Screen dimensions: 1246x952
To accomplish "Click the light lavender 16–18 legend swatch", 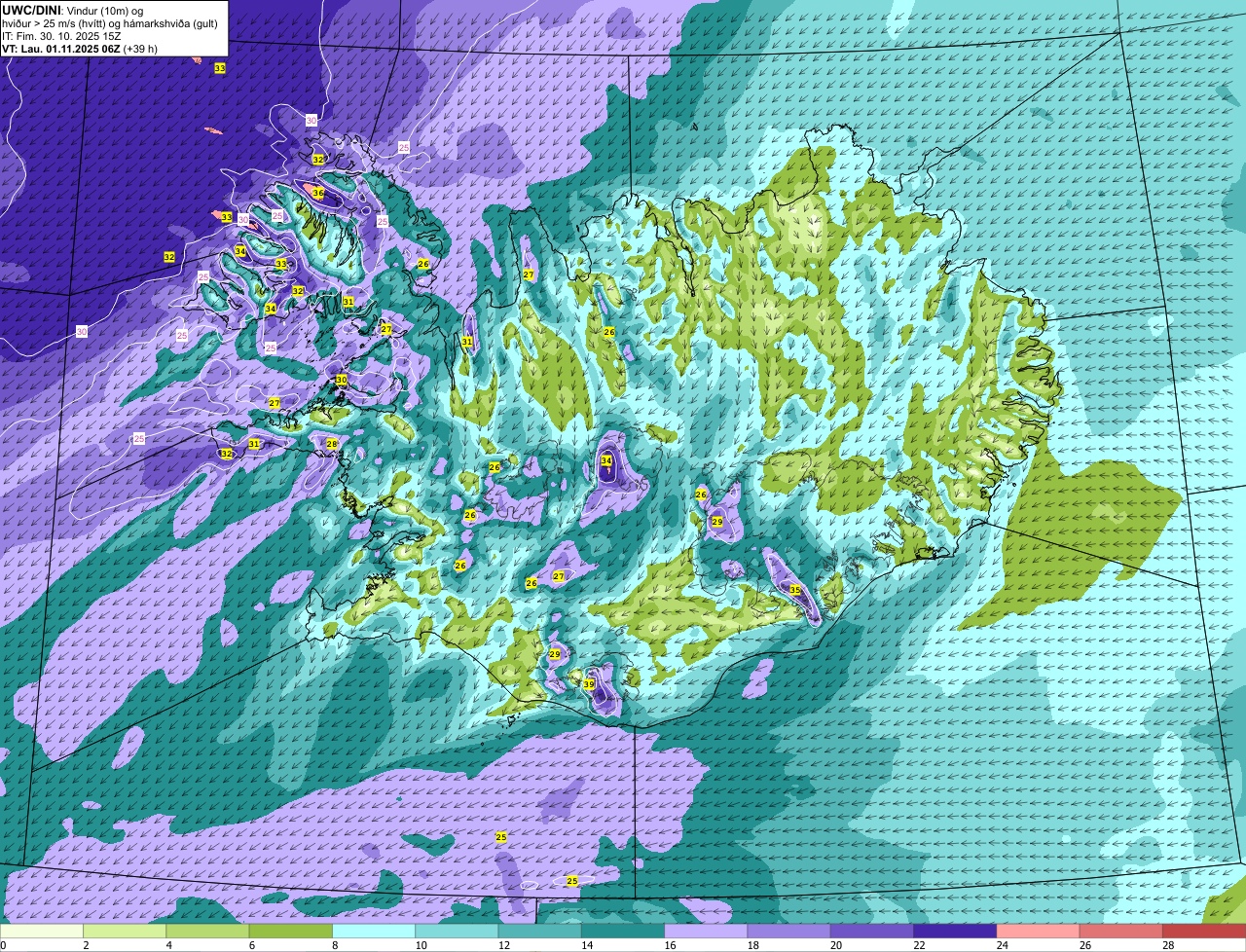I will click(x=706, y=931).
